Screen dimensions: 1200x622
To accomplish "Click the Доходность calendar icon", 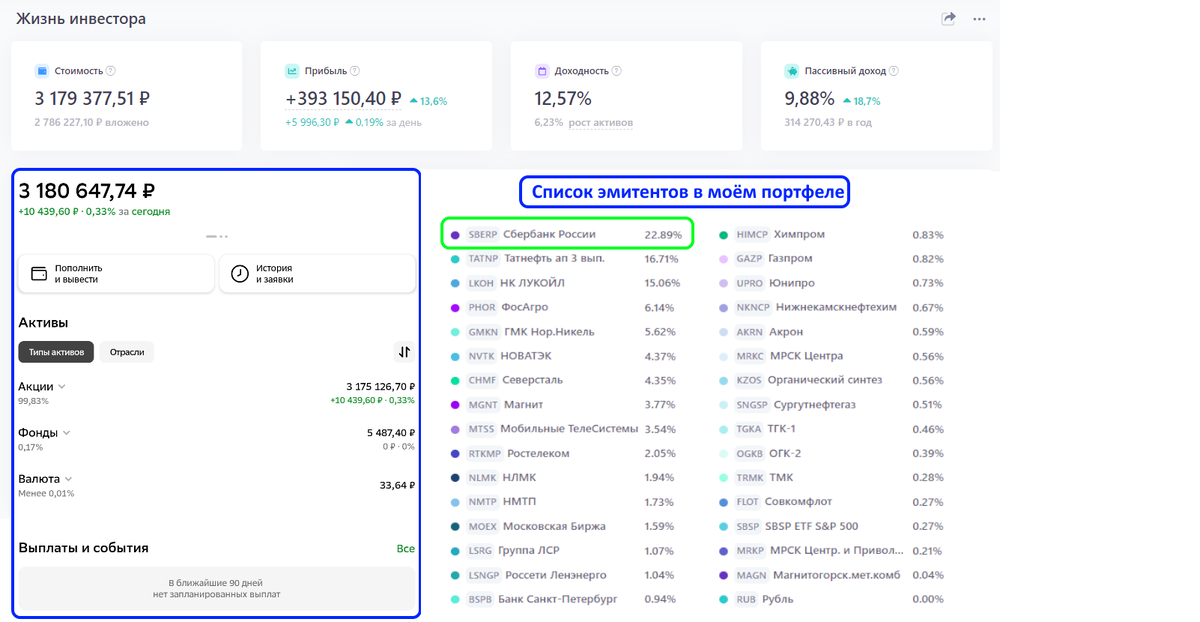I will [x=542, y=71].
